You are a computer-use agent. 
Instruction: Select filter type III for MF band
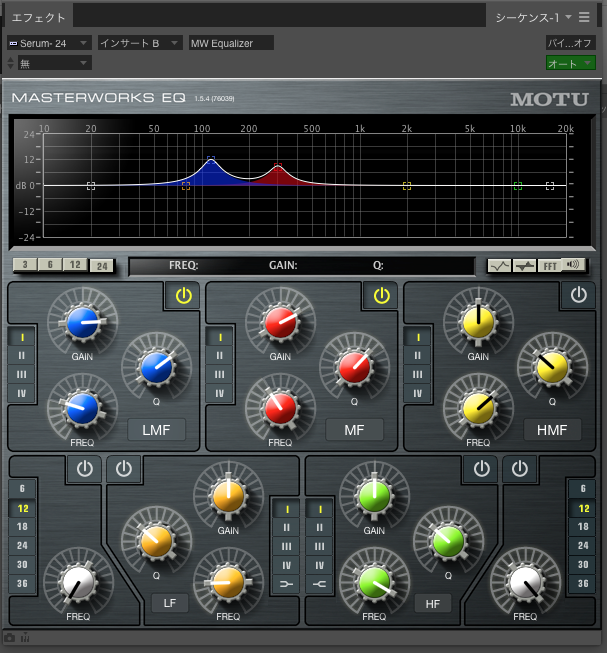(219, 374)
